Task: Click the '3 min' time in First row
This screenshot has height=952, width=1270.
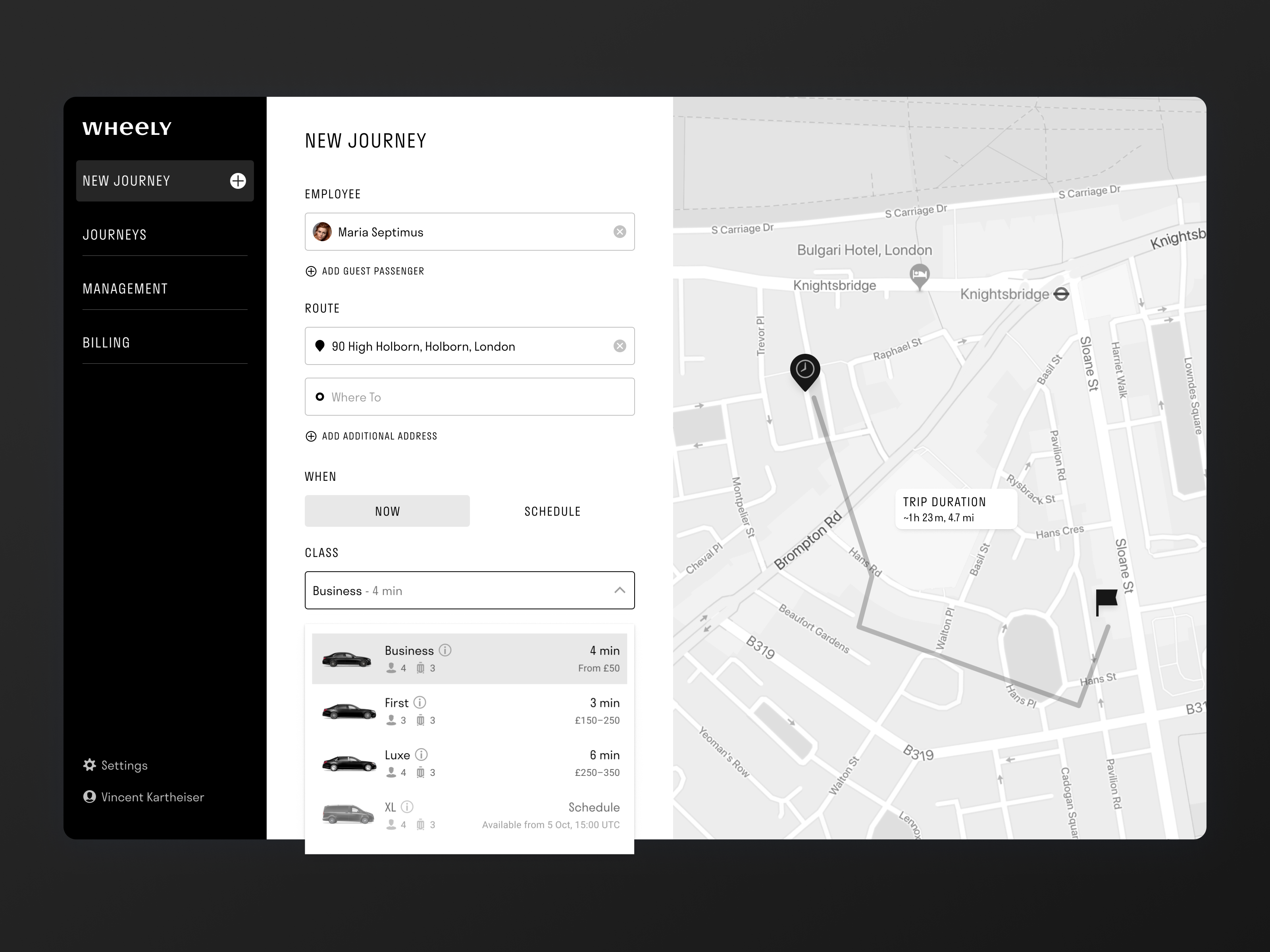Action: coord(604,702)
